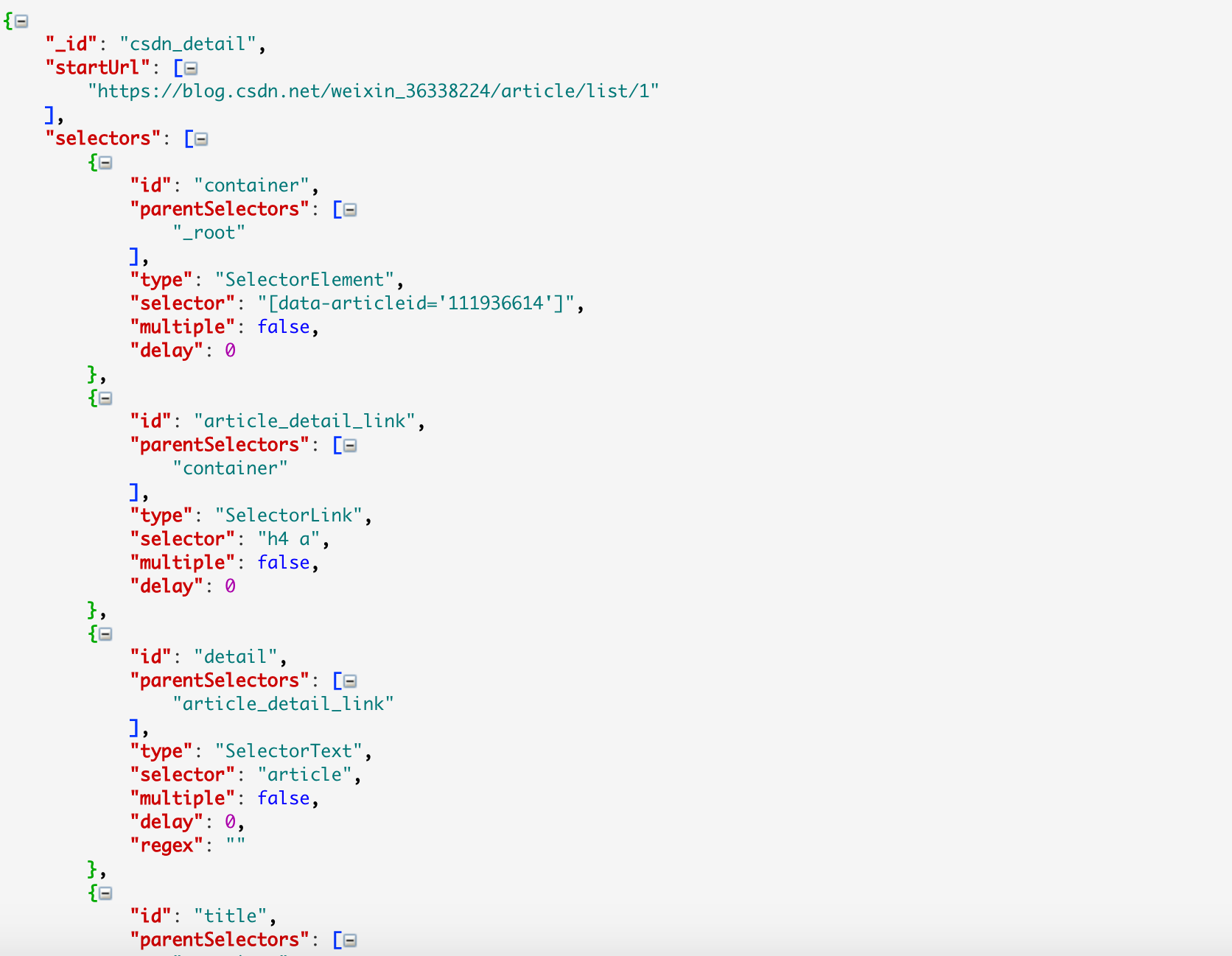Click the "h4 a" selector value
Screen dimensions: 1232x956
(x=289, y=539)
